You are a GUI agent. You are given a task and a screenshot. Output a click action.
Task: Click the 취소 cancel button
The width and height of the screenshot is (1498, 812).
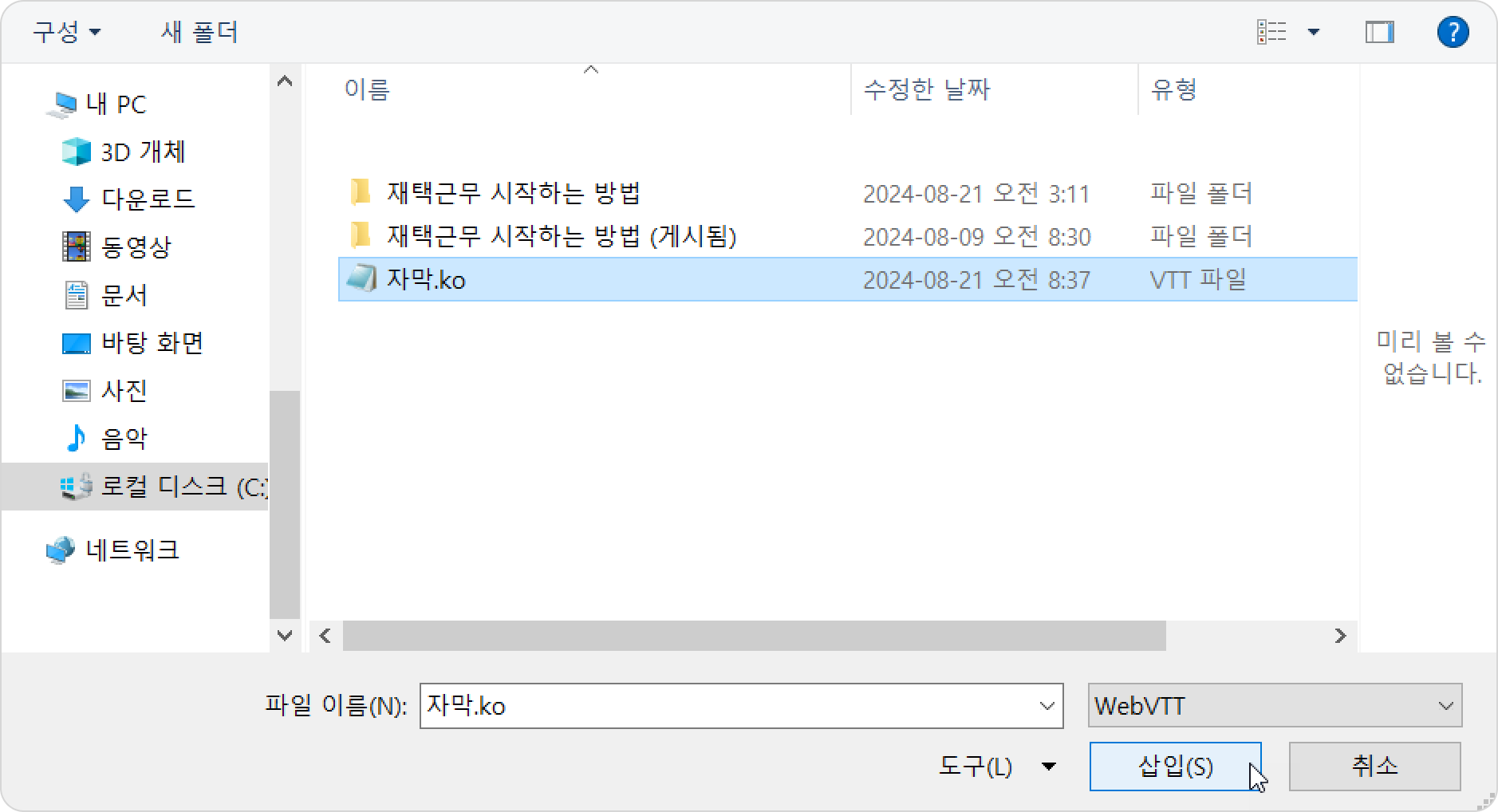point(1374,767)
